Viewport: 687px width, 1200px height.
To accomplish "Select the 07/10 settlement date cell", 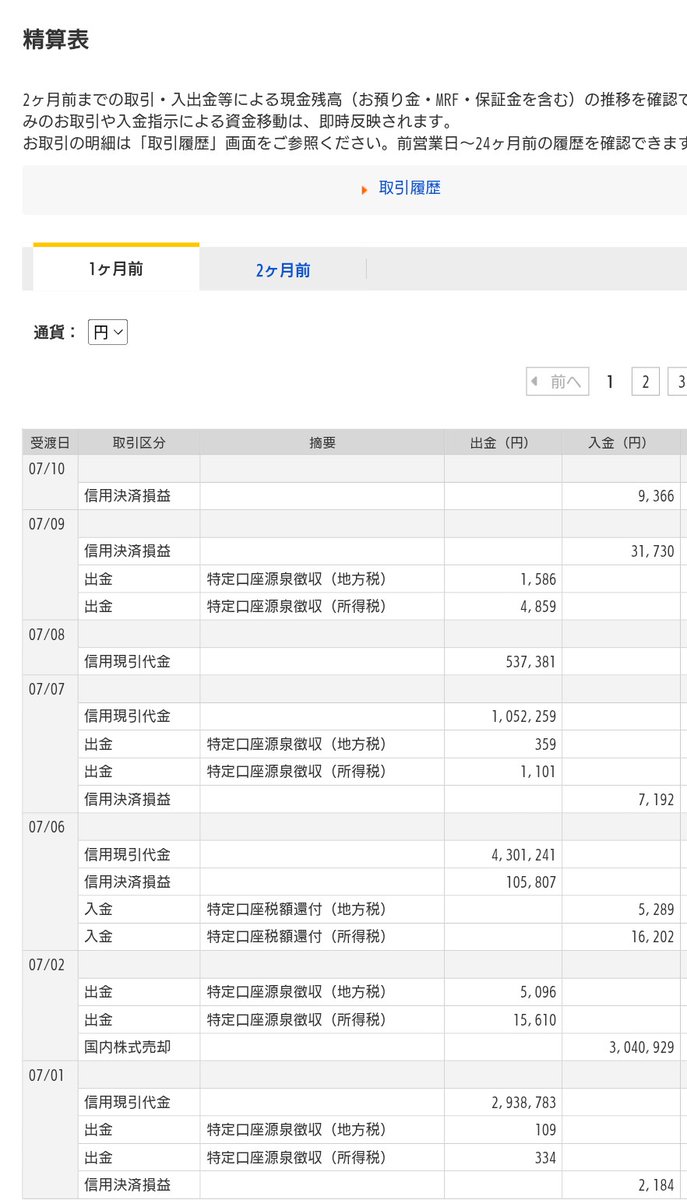I will click(x=50, y=482).
